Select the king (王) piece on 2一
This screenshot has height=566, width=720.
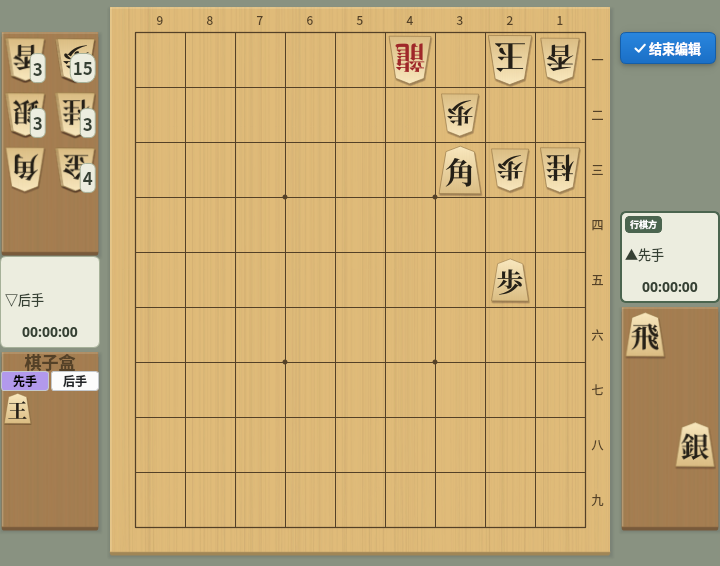(x=510, y=59)
